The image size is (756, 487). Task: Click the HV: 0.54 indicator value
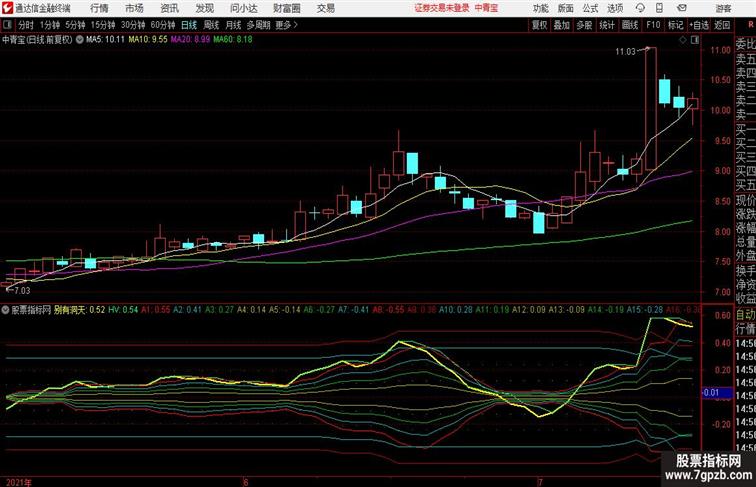coord(123,310)
